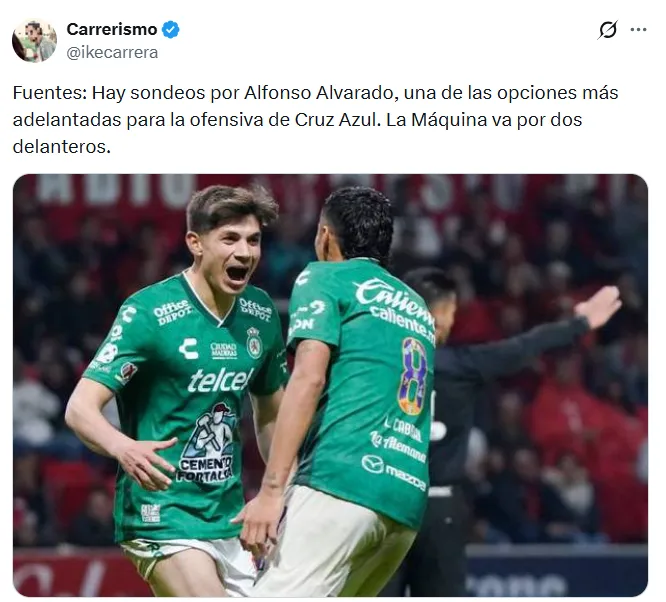Image resolution: width=666 pixels, height=602 pixels.
Task: Click the Ciudad Maderas sponsor text on jersey
Action: pyautogui.click(x=223, y=350)
